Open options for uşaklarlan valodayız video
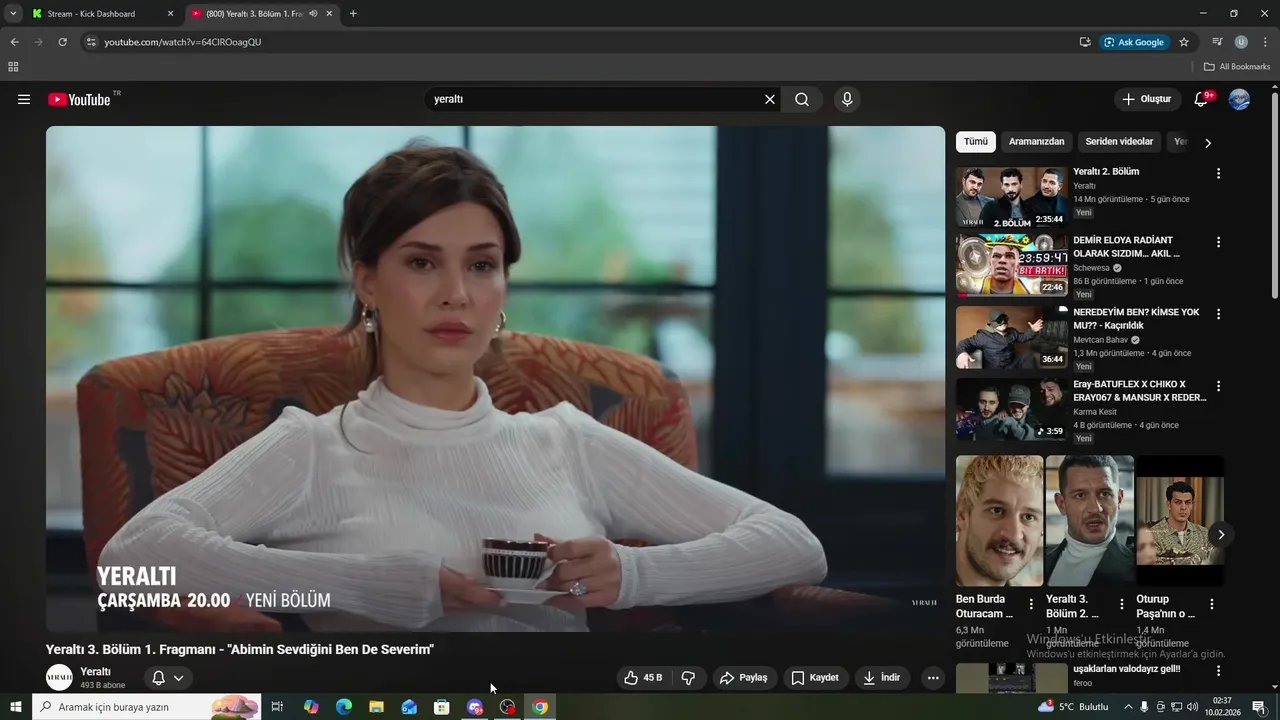1280x720 pixels. click(x=1218, y=671)
